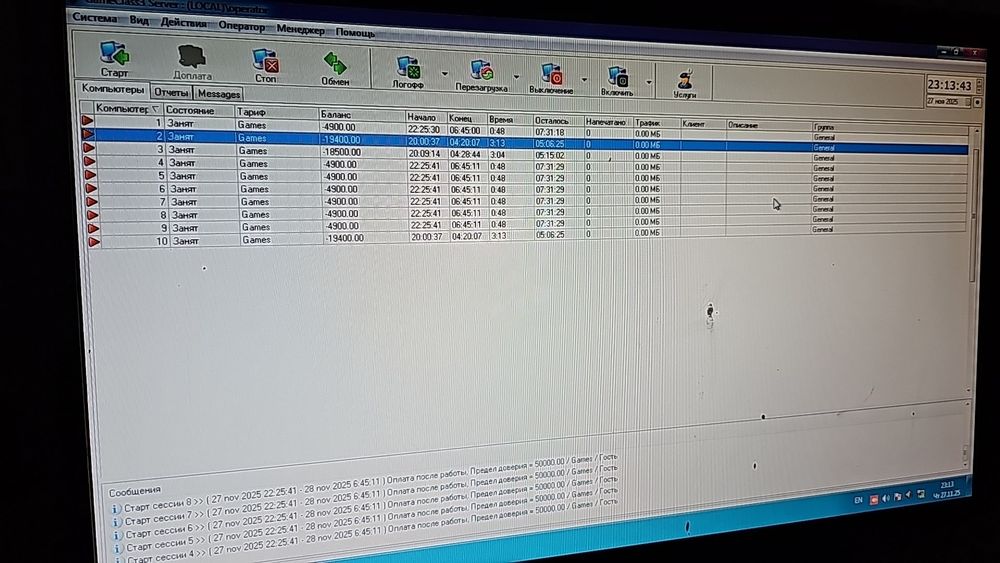Click the red tray icon near EN
The height and width of the screenshot is (563, 1000).
pos(874,499)
